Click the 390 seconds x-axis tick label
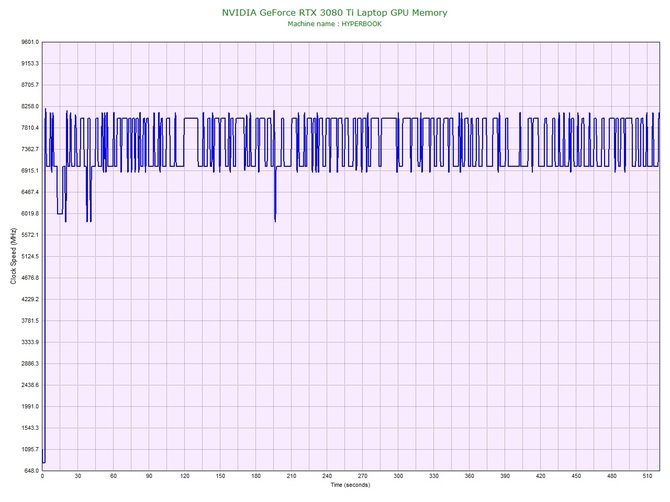Screen dimensions: 670x502 pyautogui.click(x=505, y=476)
